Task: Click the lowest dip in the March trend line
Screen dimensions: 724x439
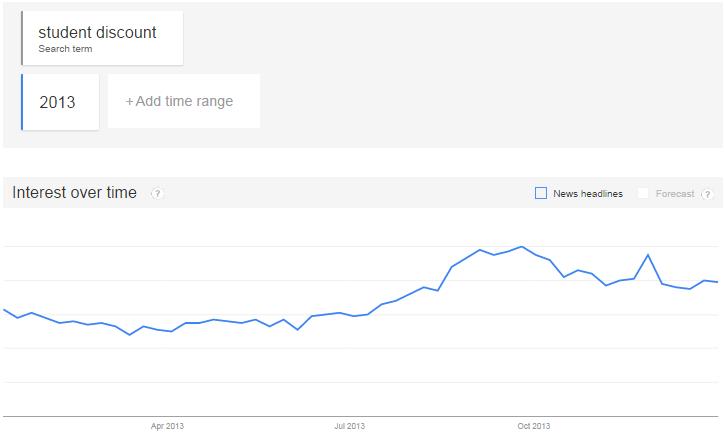Action: (x=130, y=335)
